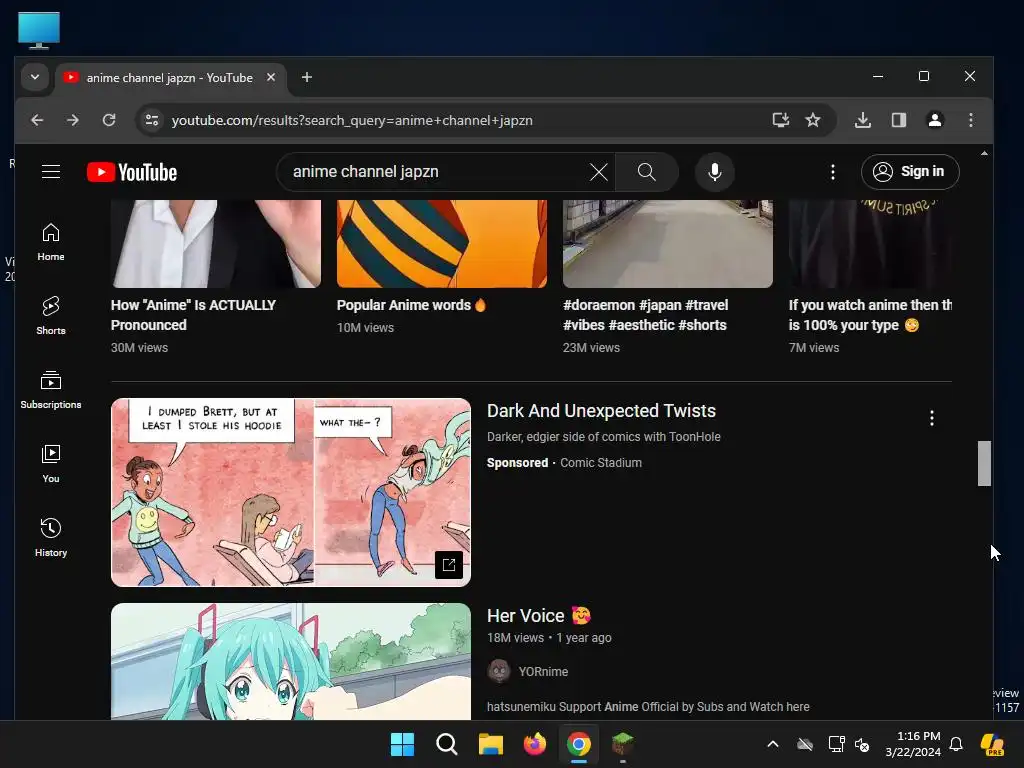Click the Chrome address bar URL
This screenshot has width=1024, height=768.
[352, 120]
